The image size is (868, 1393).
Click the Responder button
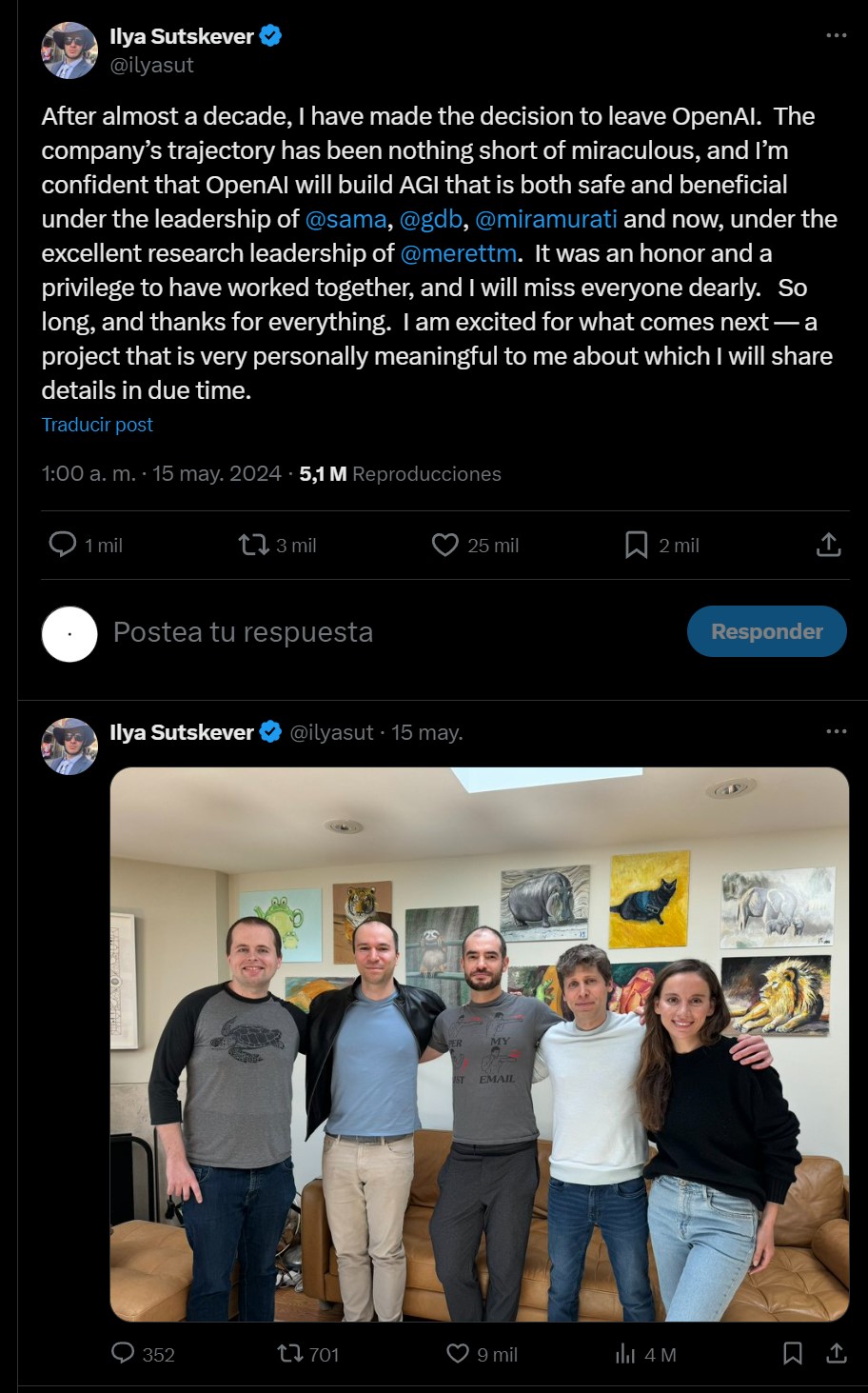coord(766,631)
